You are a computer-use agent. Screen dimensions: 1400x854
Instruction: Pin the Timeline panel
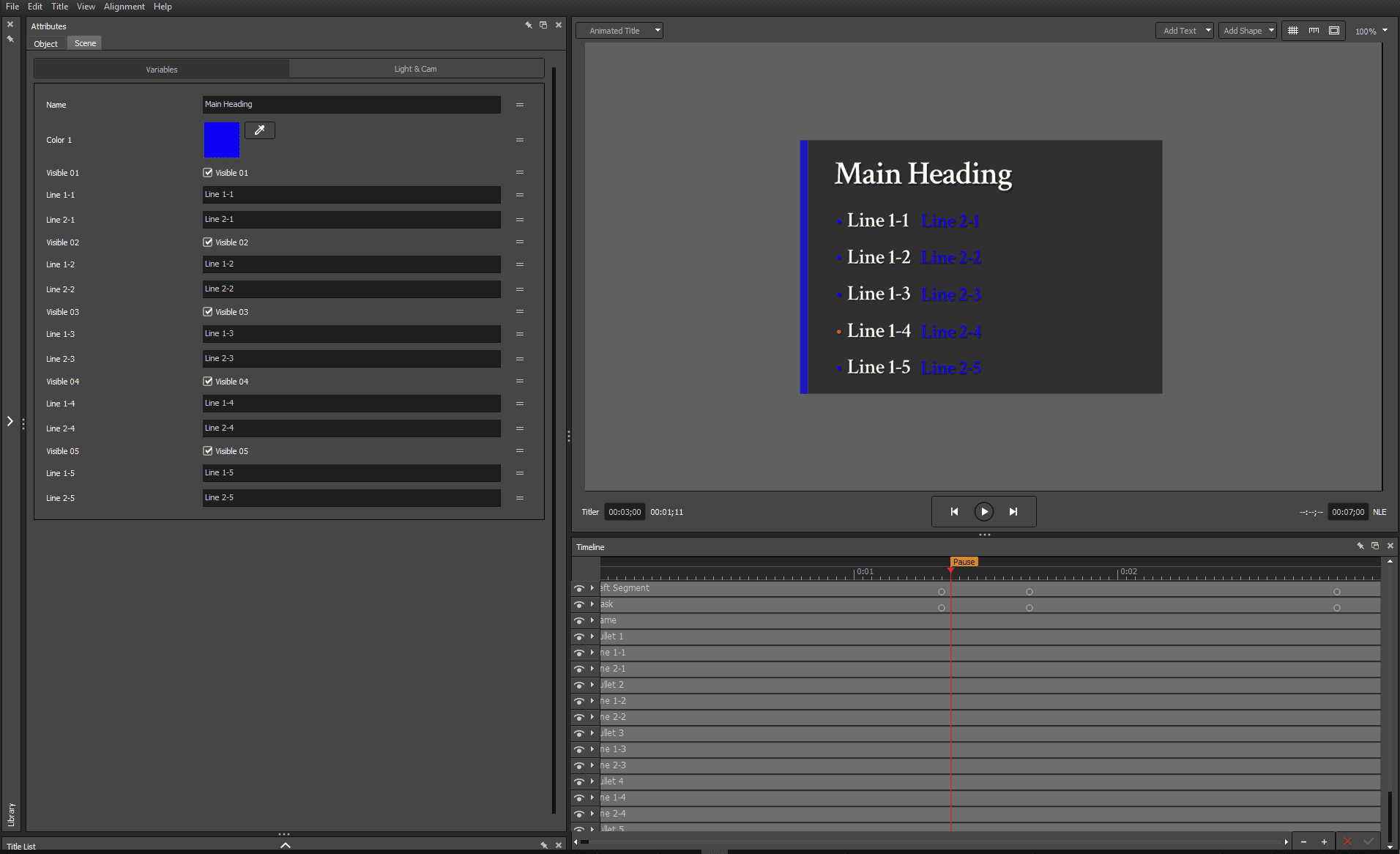point(1360,546)
